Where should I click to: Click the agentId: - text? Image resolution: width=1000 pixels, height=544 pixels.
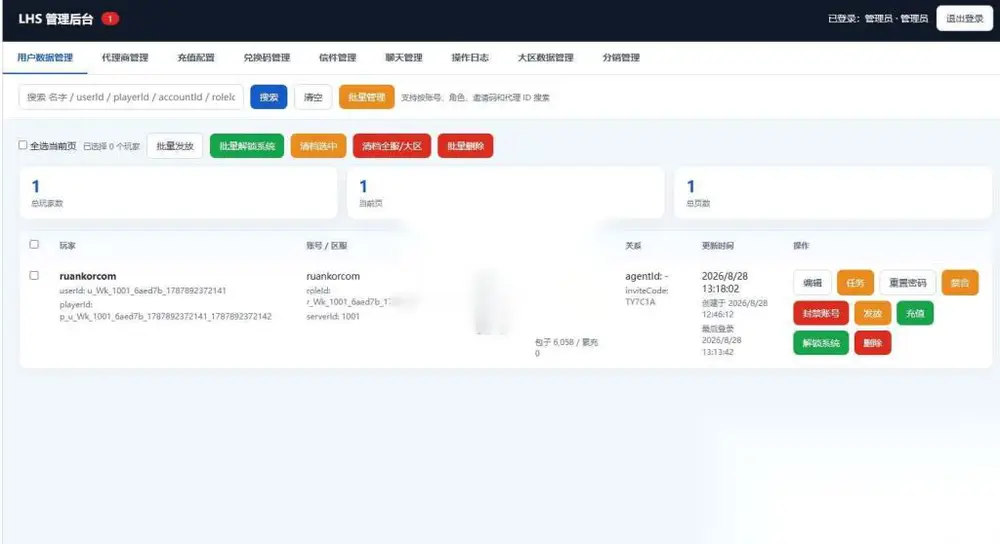pos(647,276)
